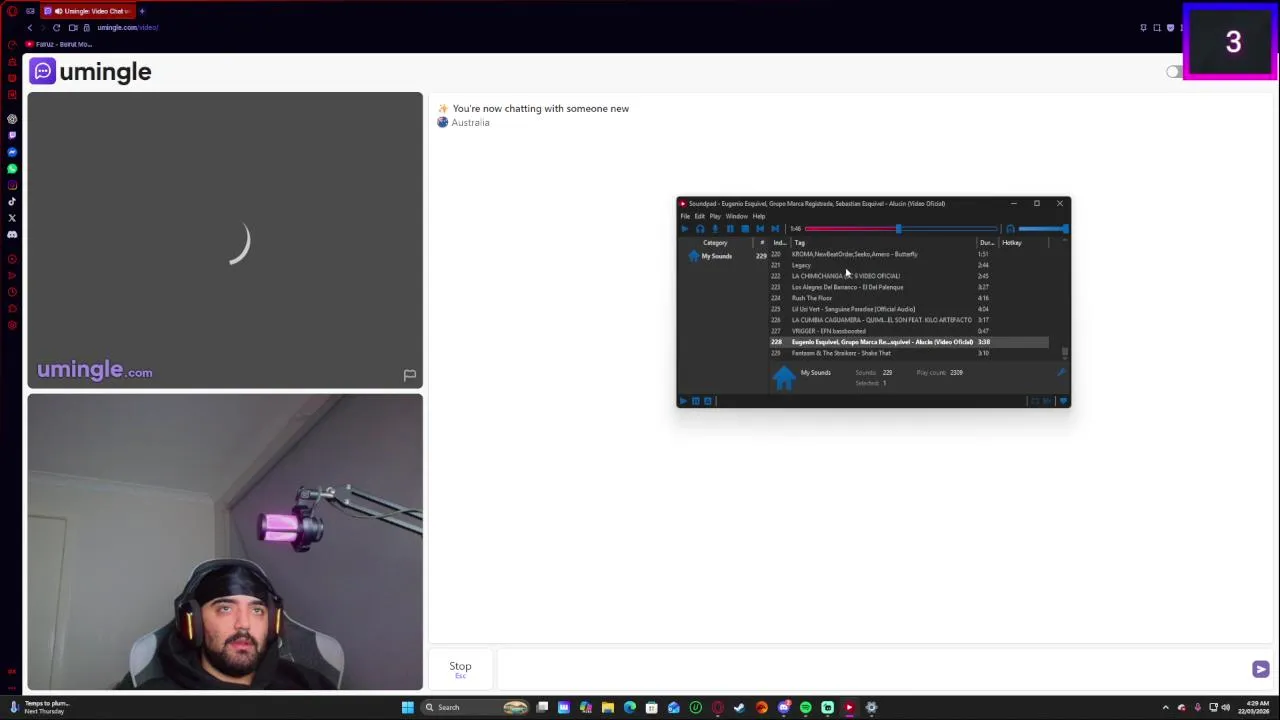The image size is (1280, 720).
Task: Toggle the switch at Umingle header right
Action: tap(1174, 72)
